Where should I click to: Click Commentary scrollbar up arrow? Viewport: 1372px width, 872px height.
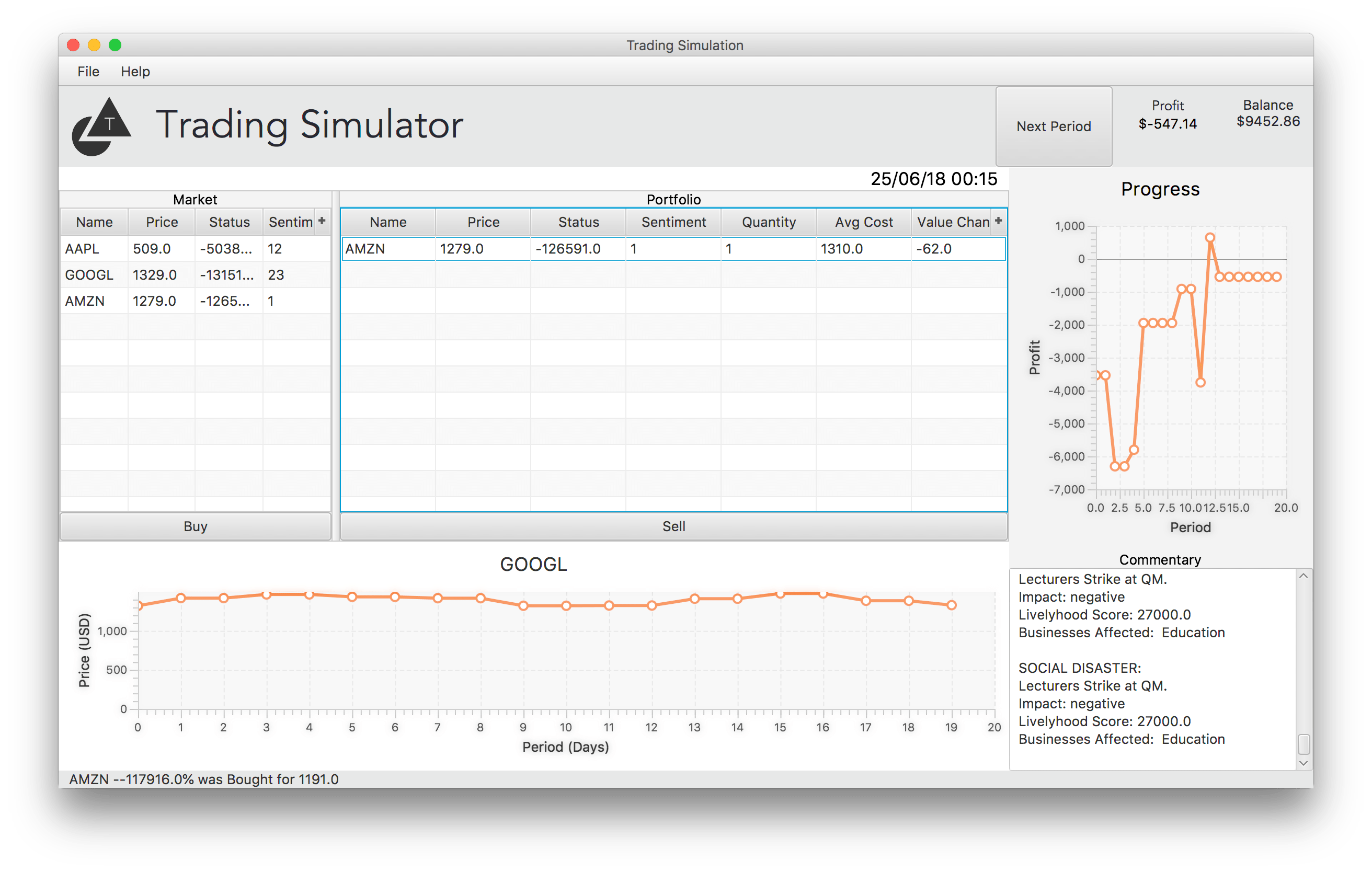click(1303, 577)
